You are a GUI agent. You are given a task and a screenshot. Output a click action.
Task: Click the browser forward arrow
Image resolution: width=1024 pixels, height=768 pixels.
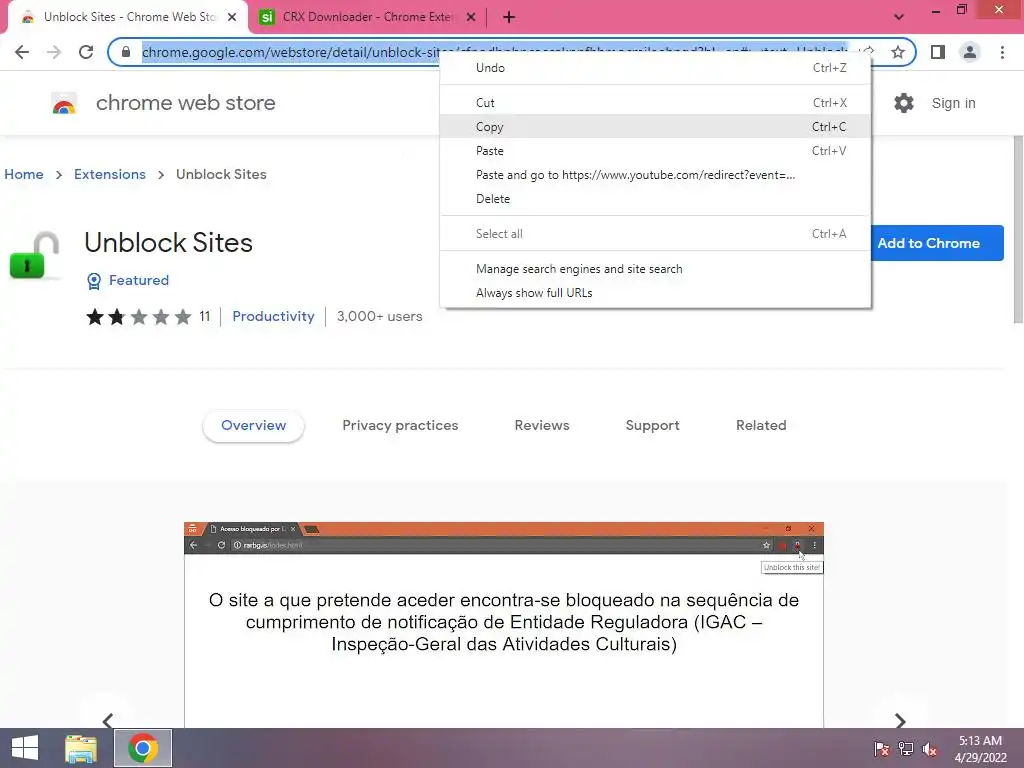54,52
